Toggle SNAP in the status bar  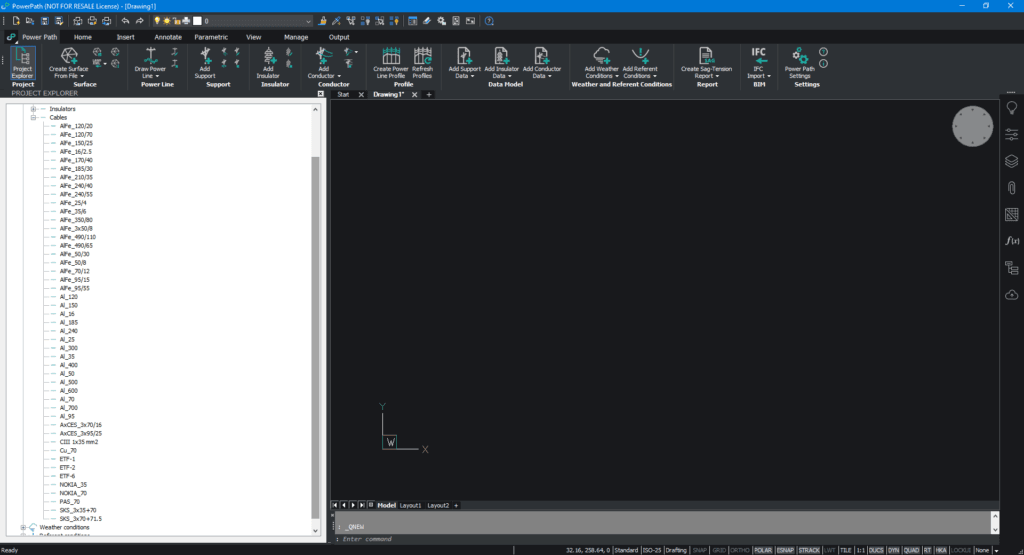pos(699,550)
